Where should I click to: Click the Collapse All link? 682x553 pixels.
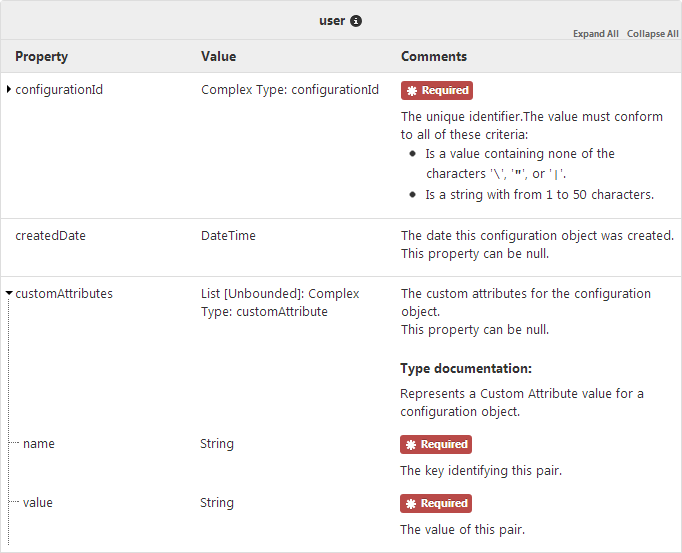652,34
